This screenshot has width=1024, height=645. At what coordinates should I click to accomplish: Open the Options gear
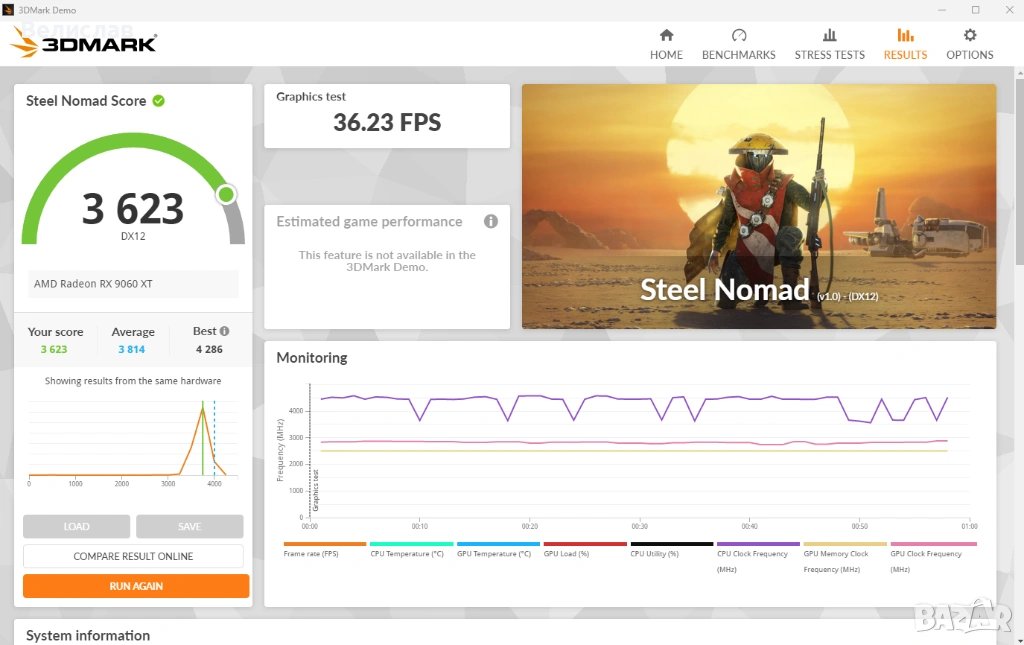(x=969, y=36)
